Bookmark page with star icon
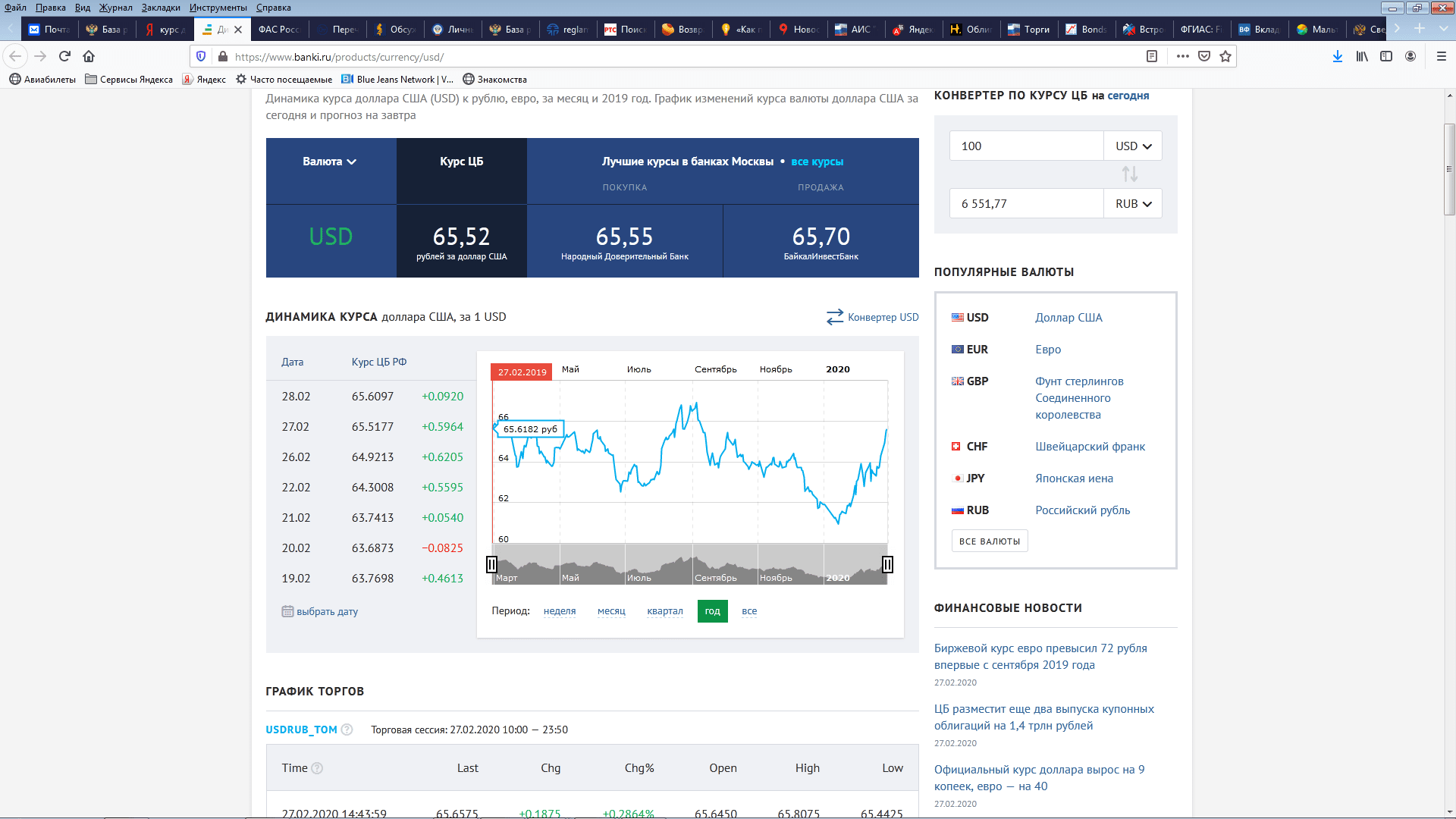Image resolution: width=1456 pixels, height=819 pixels. pyautogui.click(x=1225, y=56)
